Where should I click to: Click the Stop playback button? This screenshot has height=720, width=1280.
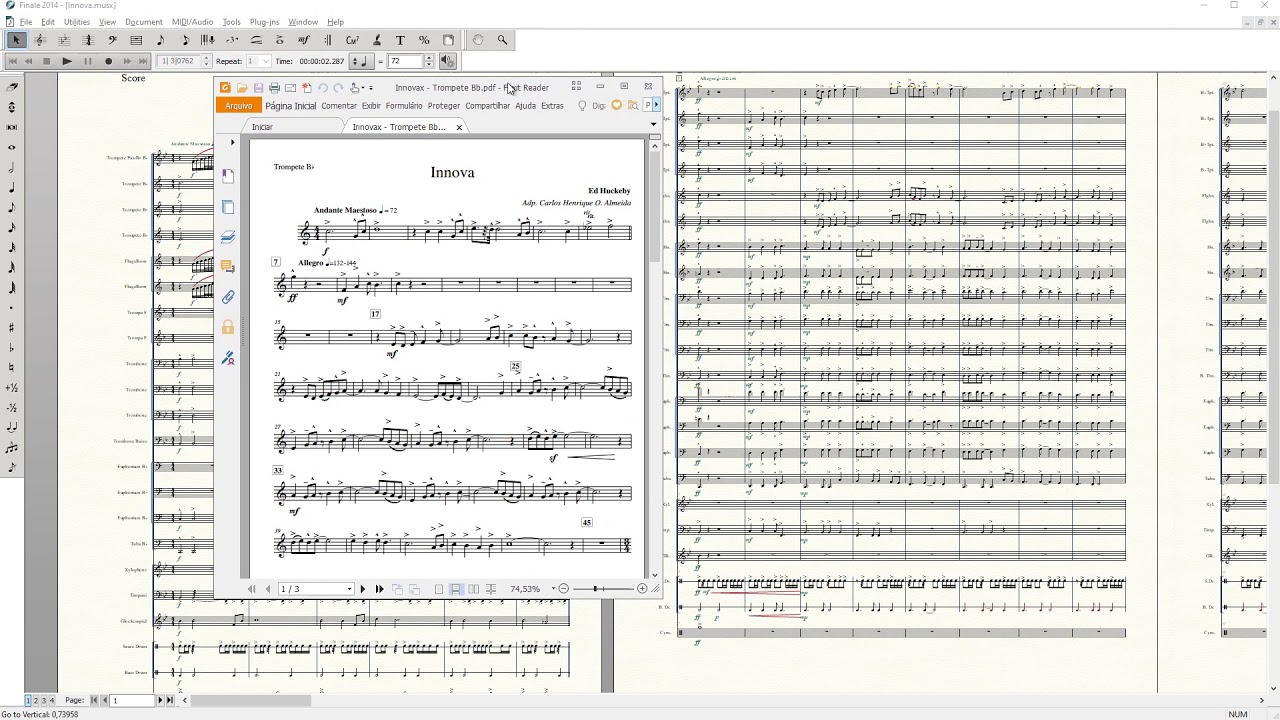[46, 61]
